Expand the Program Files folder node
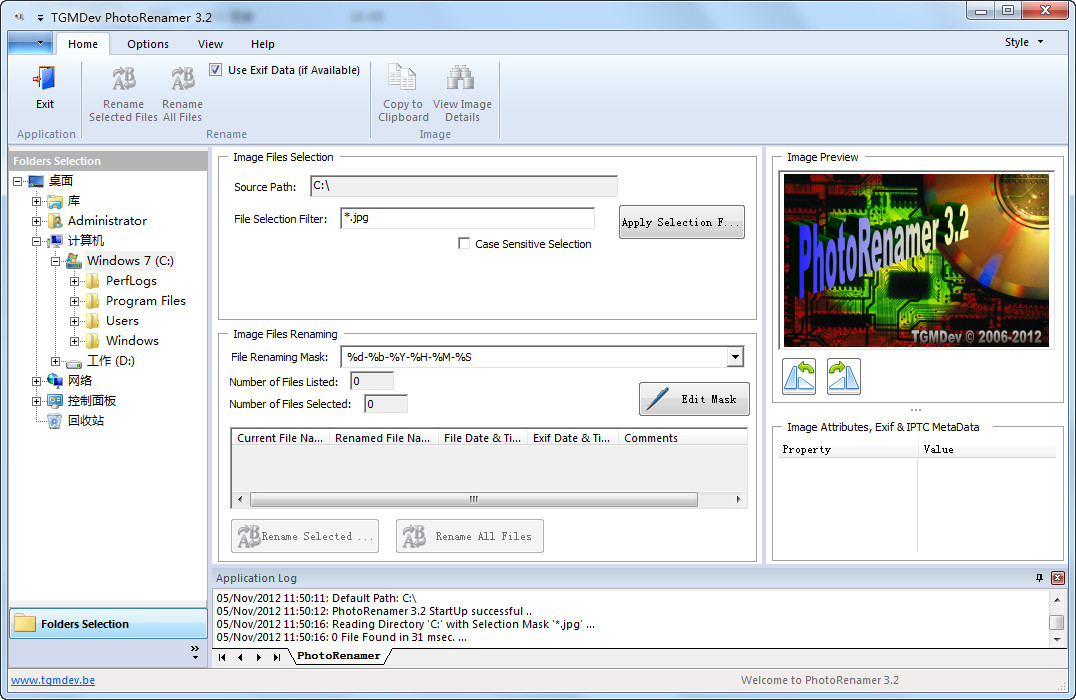 coord(75,301)
